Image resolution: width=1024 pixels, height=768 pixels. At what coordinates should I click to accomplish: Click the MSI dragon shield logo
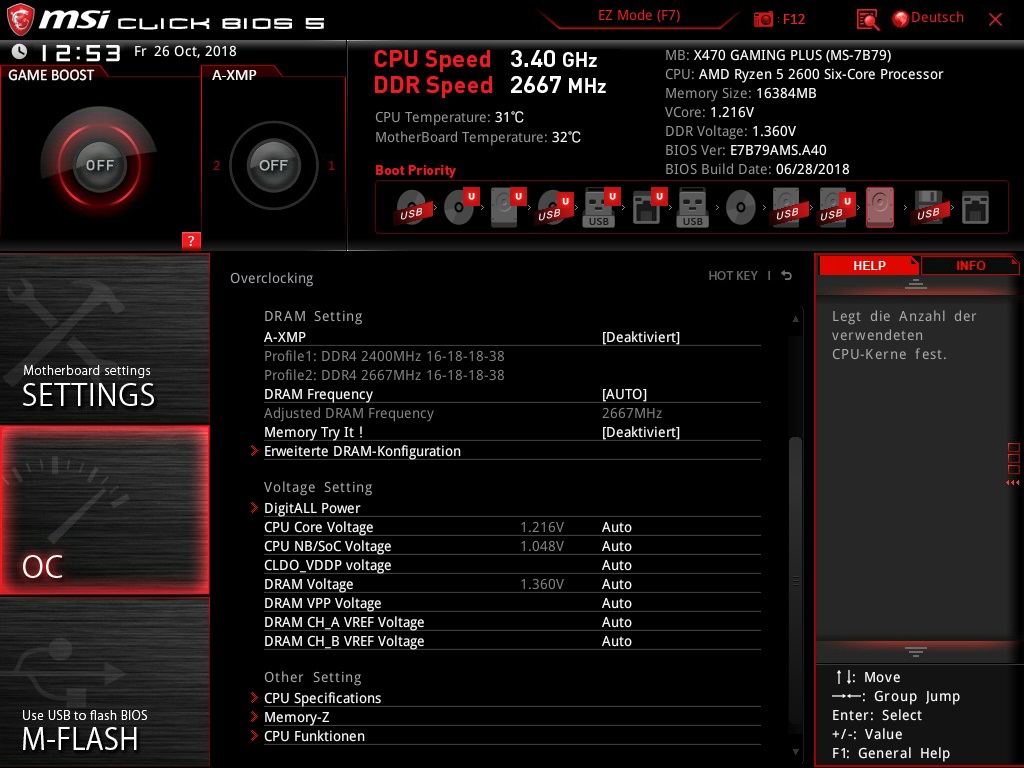click(x=20, y=19)
